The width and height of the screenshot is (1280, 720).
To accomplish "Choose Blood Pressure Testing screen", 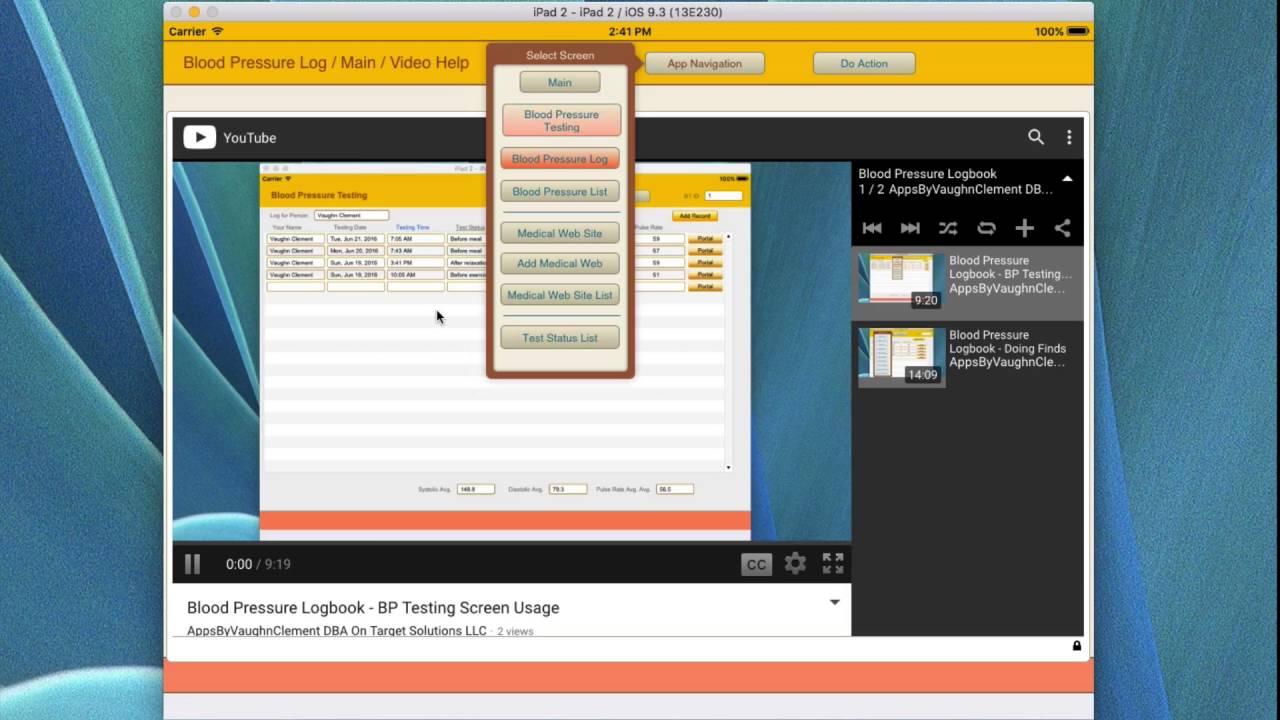I will (x=561, y=120).
